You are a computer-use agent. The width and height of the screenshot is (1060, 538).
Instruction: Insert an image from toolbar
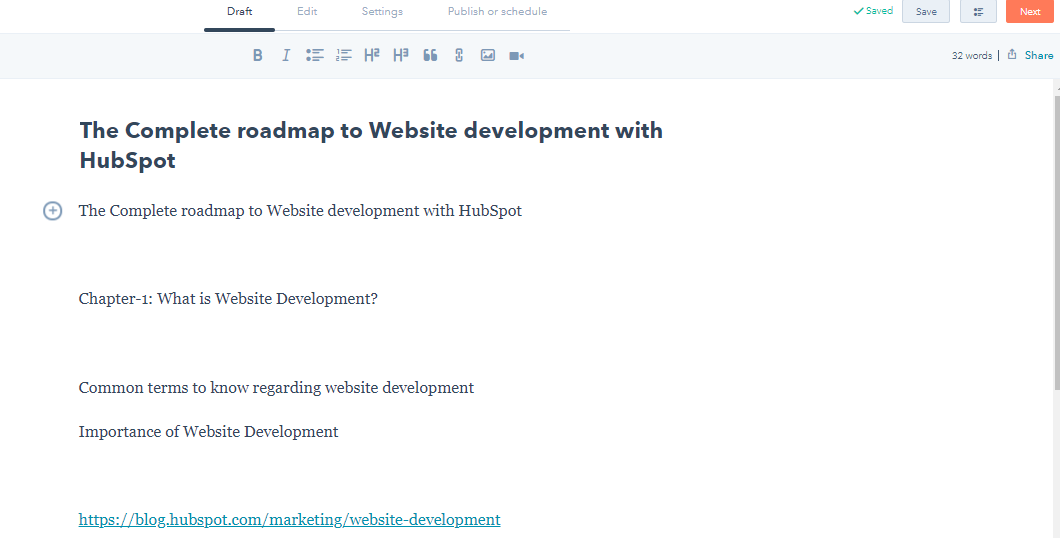click(488, 55)
